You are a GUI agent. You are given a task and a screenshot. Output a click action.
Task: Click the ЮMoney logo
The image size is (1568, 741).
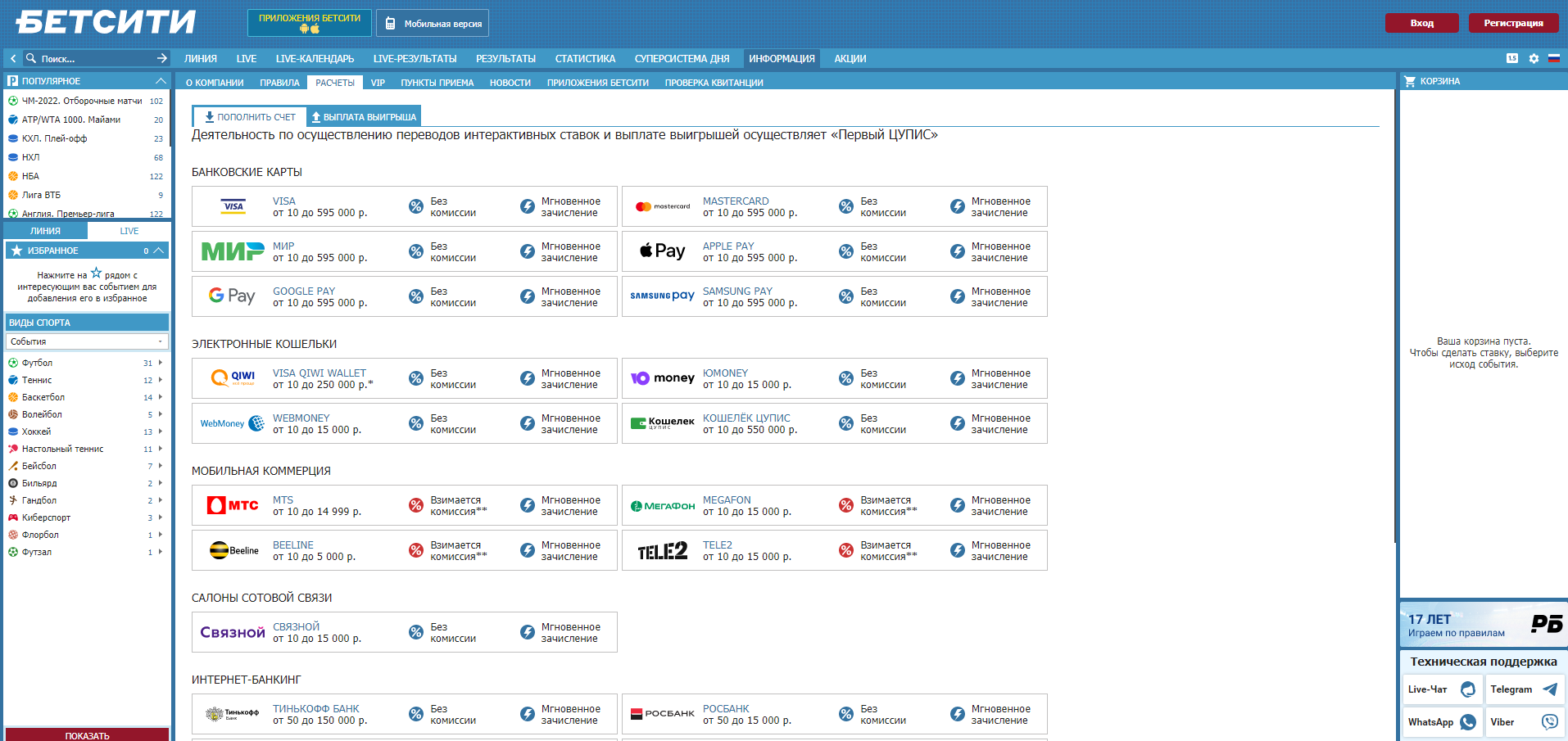[x=662, y=378]
